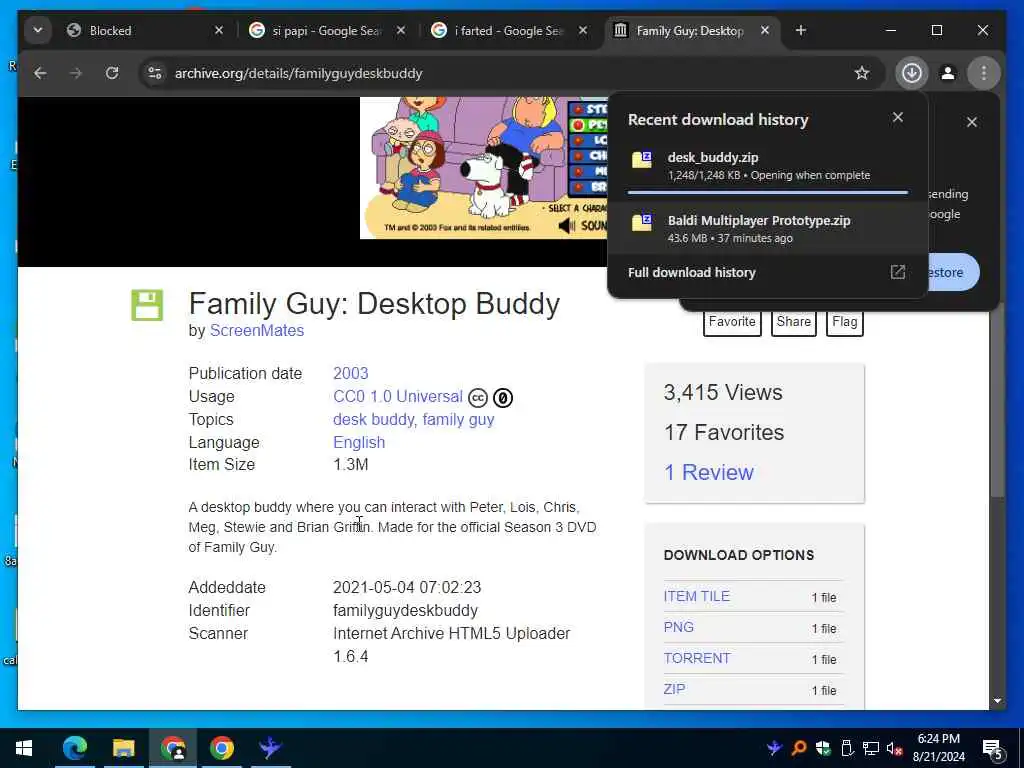Go back to the previous page
Screen dimensions: 1024x768
click(x=40, y=73)
